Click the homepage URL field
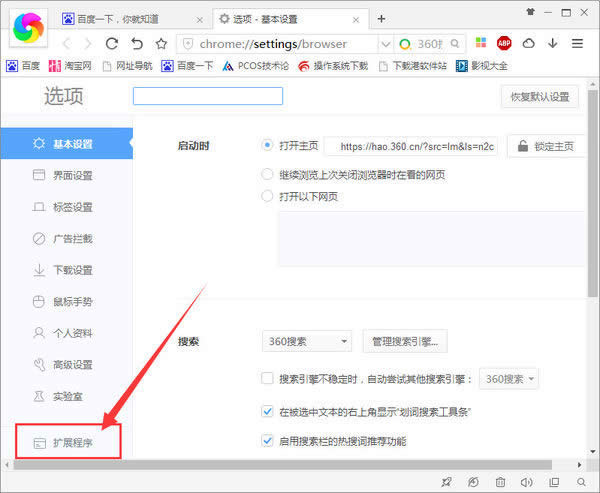 (411, 146)
